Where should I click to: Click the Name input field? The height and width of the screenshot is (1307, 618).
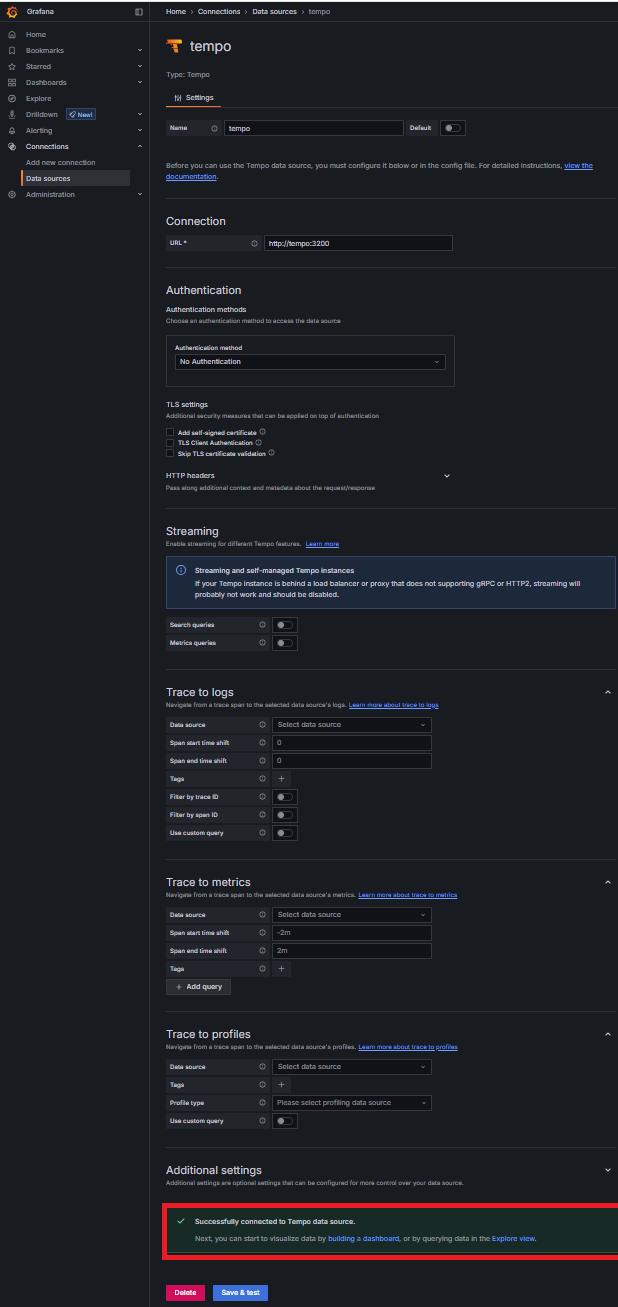click(x=313, y=128)
